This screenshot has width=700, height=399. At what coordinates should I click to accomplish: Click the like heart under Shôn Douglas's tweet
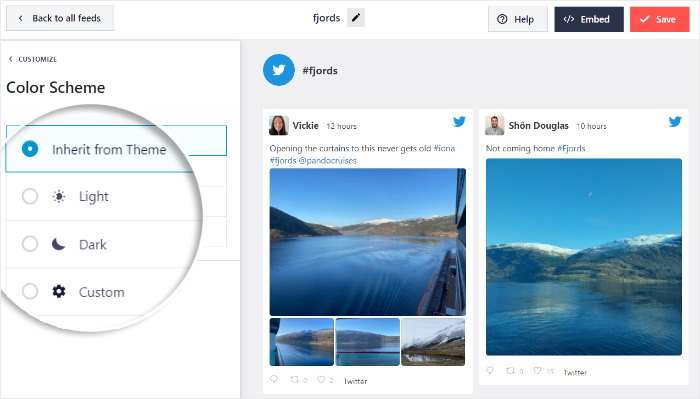pos(538,370)
